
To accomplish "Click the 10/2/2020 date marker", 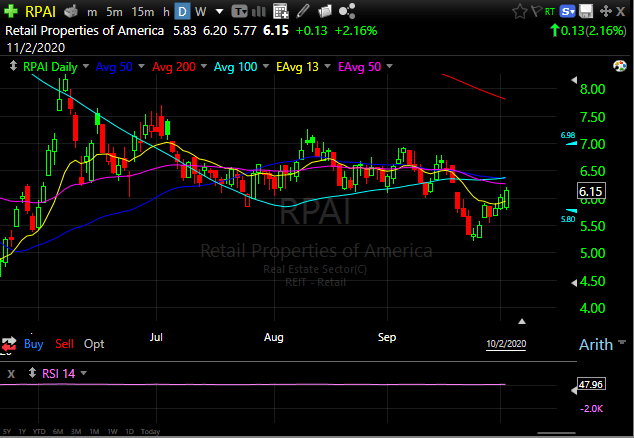I will tap(505, 344).
